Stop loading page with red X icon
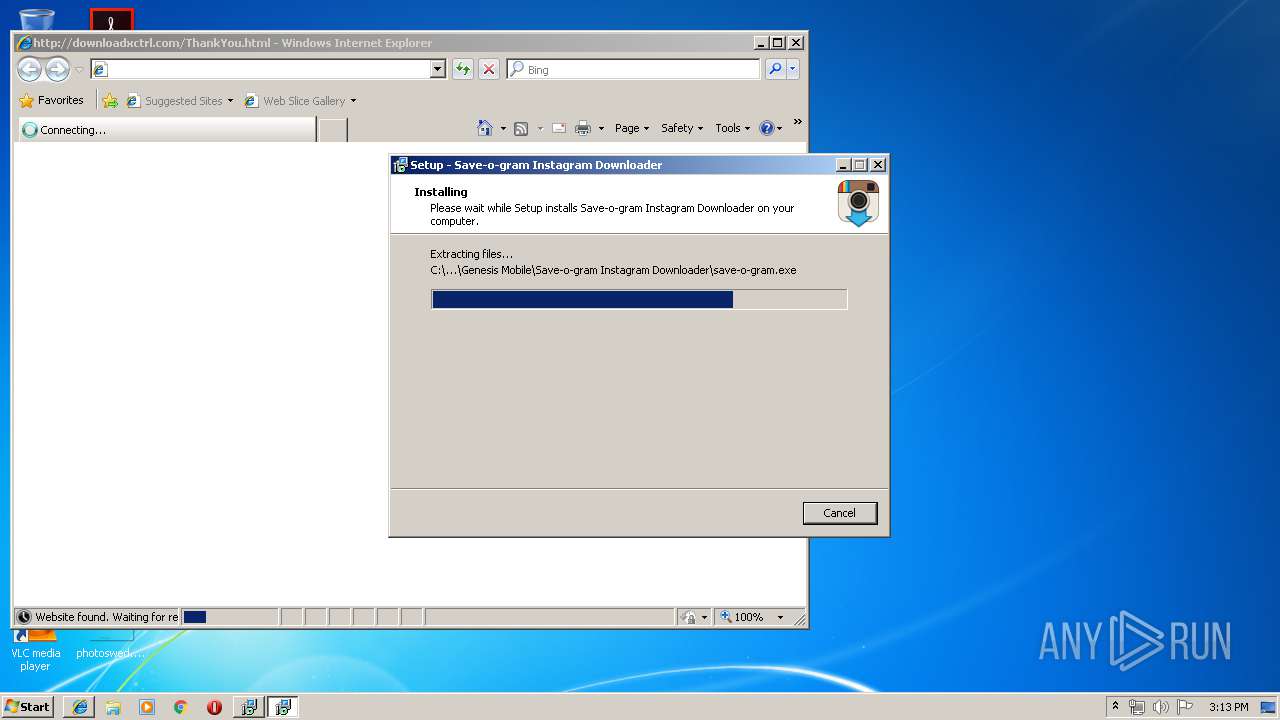 [488, 69]
